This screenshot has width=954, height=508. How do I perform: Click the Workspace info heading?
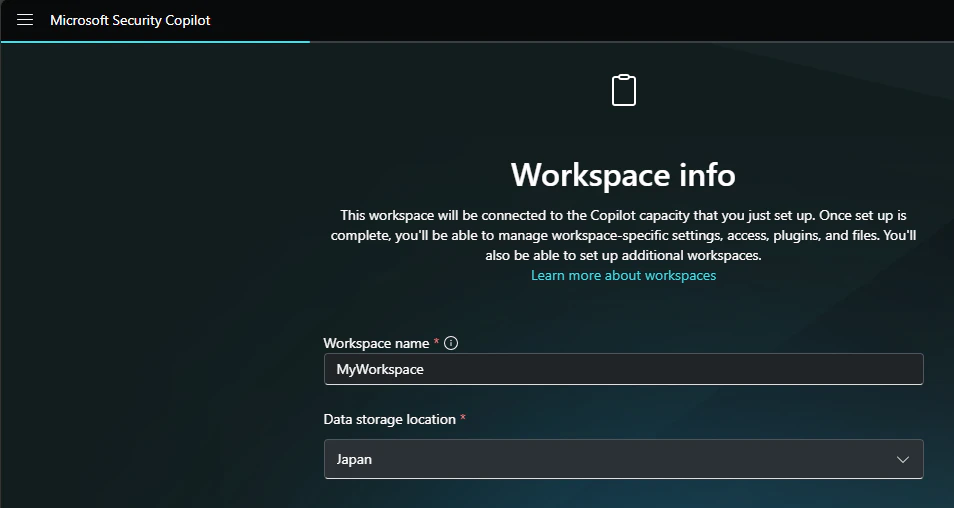point(624,175)
